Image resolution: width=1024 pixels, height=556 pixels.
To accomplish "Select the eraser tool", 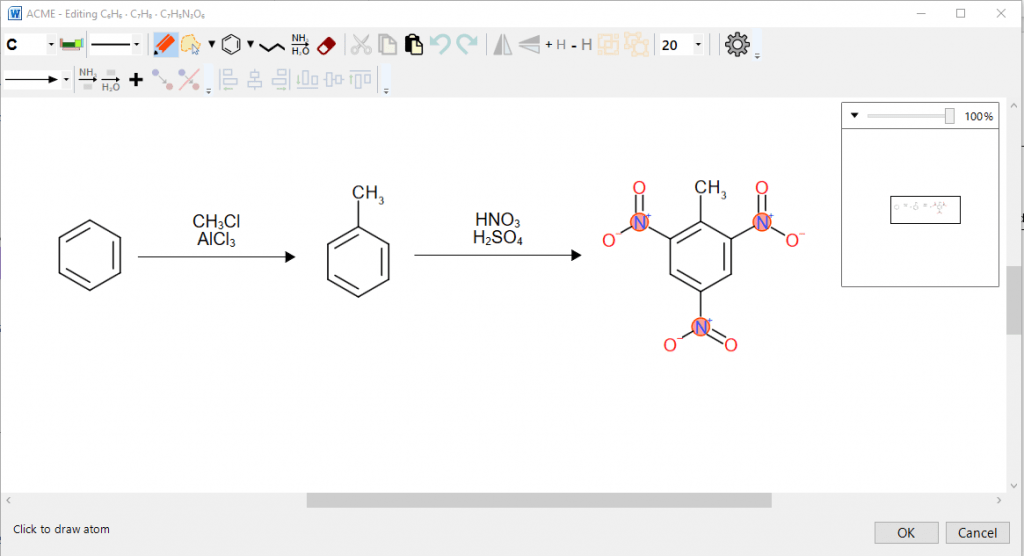I will [x=327, y=45].
